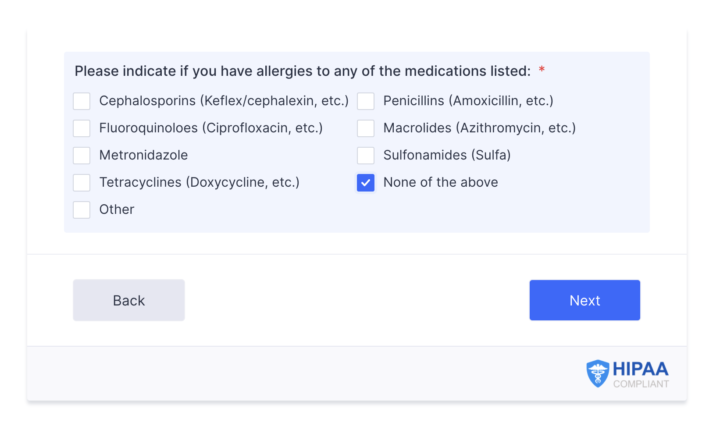
Task: Click the HIPAA Compliant badge text
Action: [641, 374]
